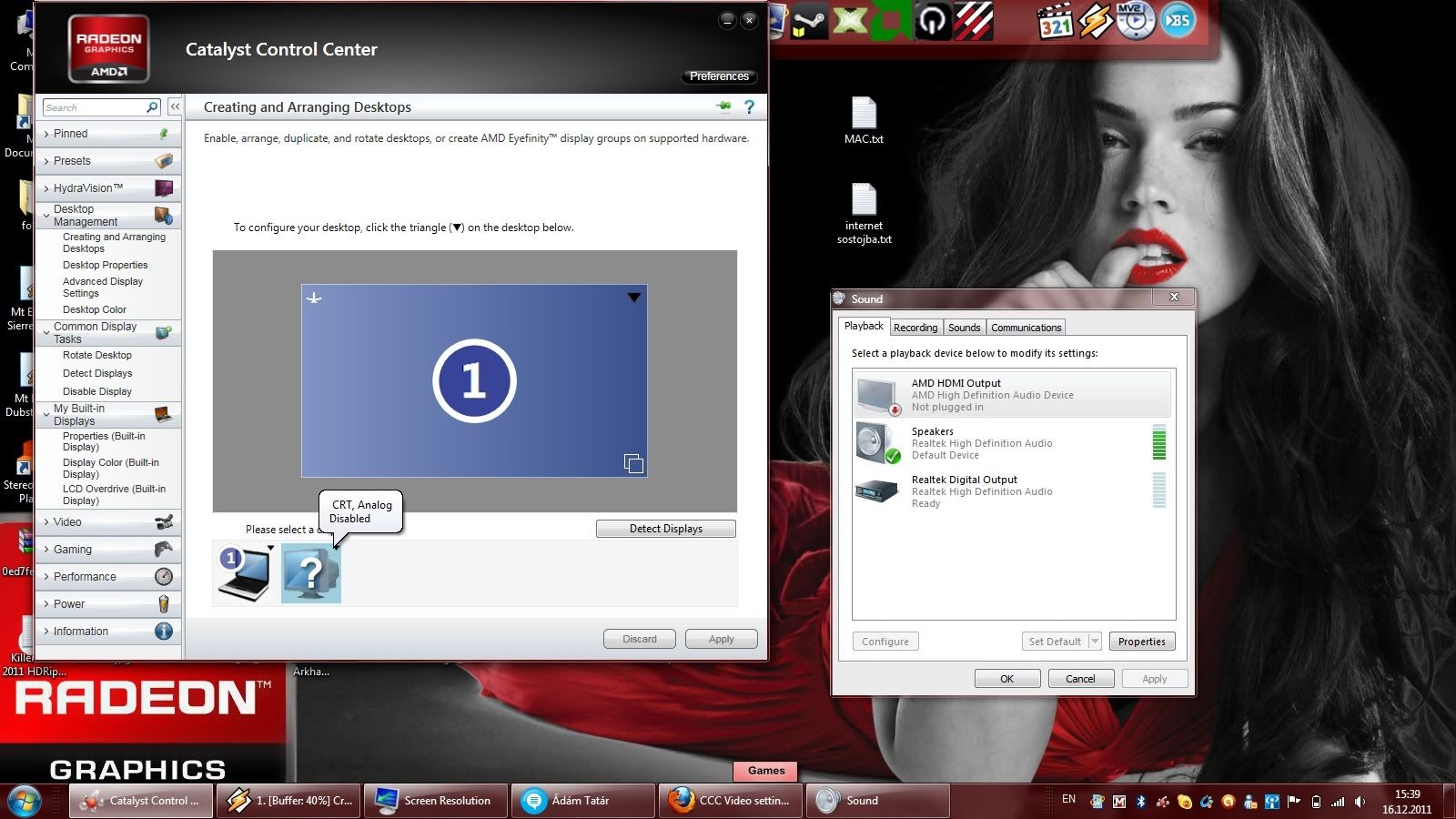Open the internet sostojba.txt file
The height and width of the screenshot is (819, 1456).
pyautogui.click(x=864, y=214)
